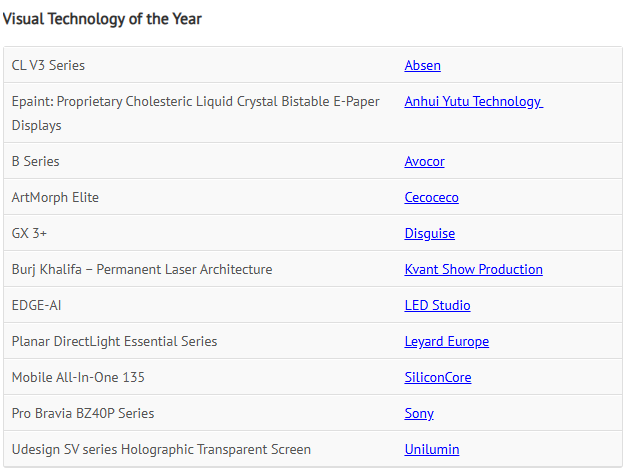Click the Burj Khalifa Permanent Laser Architecture entry
627x473 pixels.
142,269
